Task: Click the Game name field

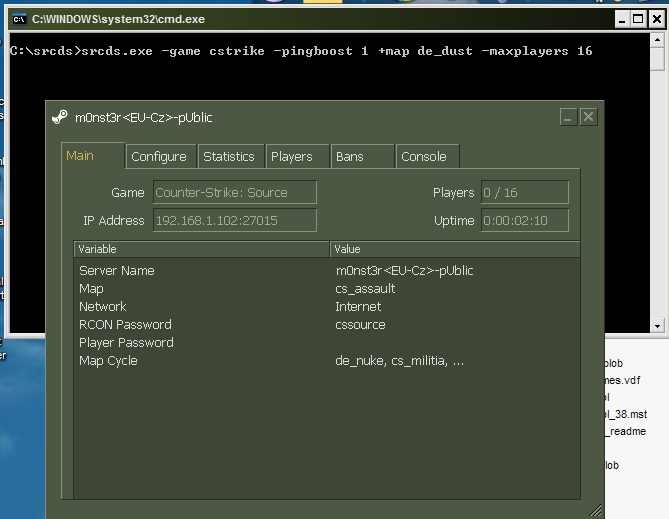Action: [x=234, y=192]
